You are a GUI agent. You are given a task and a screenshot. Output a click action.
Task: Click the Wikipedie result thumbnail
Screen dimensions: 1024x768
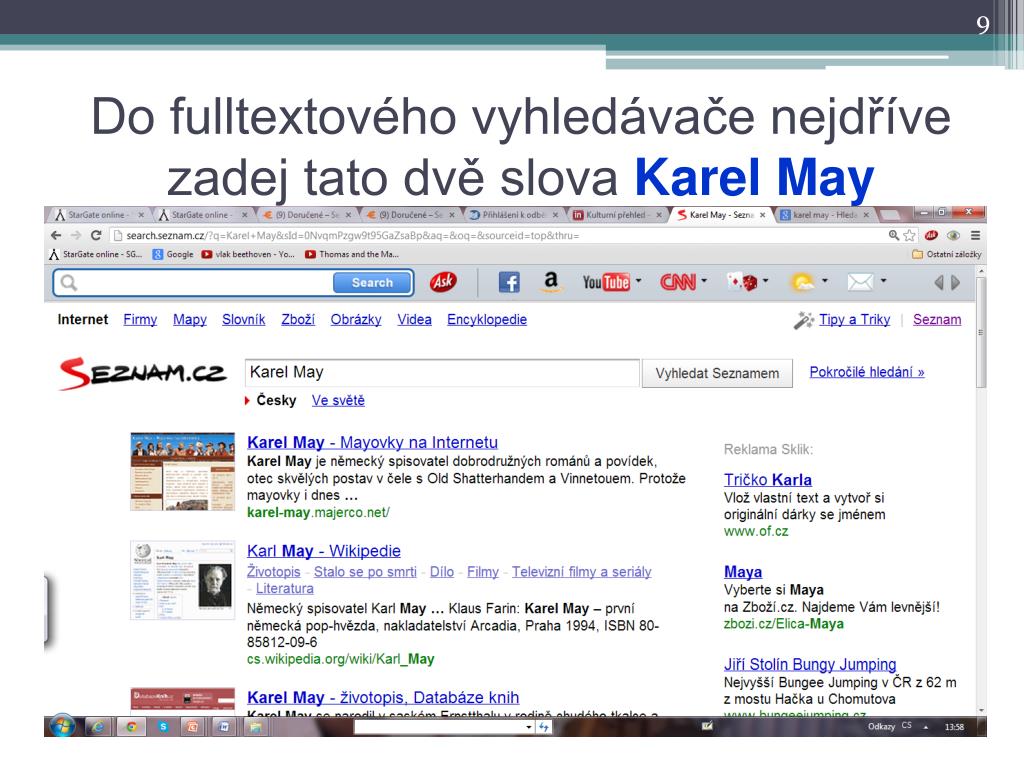click(x=182, y=580)
